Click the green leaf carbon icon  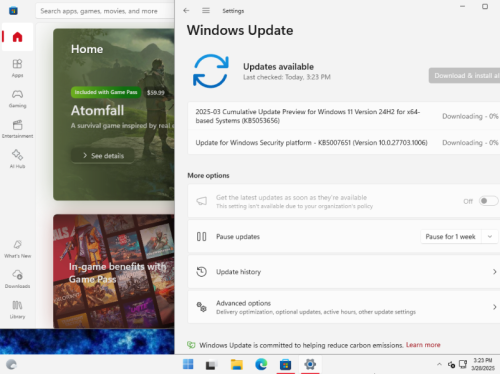(x=191, y=345)
